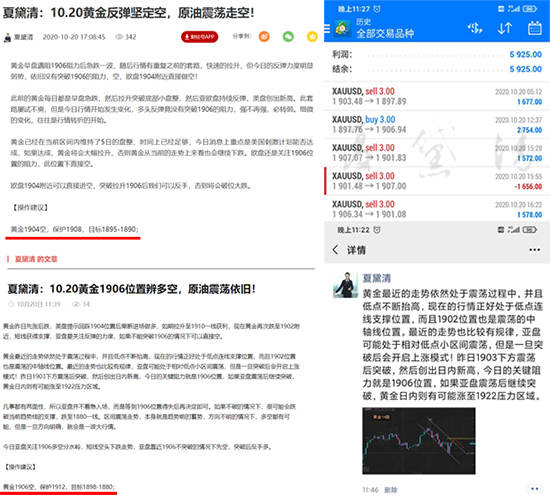
Task: Tap the 结余 value 5 925.00
Action: (525, 69)
